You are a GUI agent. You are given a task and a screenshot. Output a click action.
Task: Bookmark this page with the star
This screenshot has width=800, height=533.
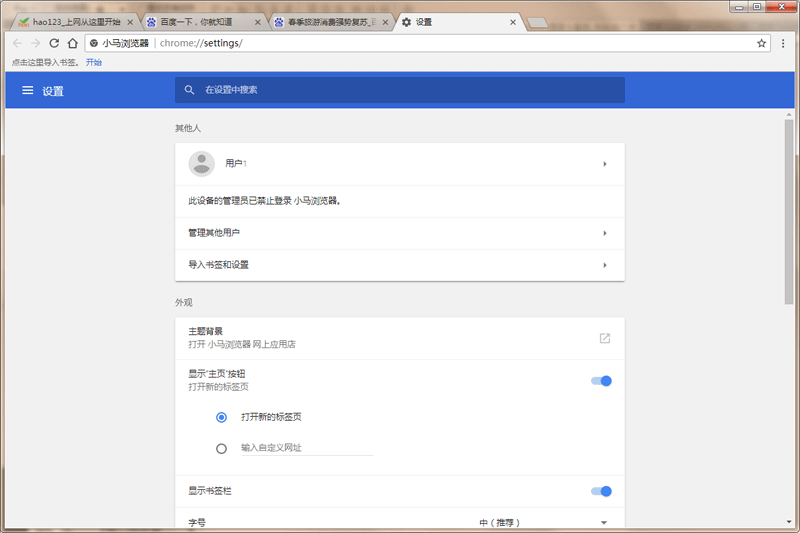[761, 43]
